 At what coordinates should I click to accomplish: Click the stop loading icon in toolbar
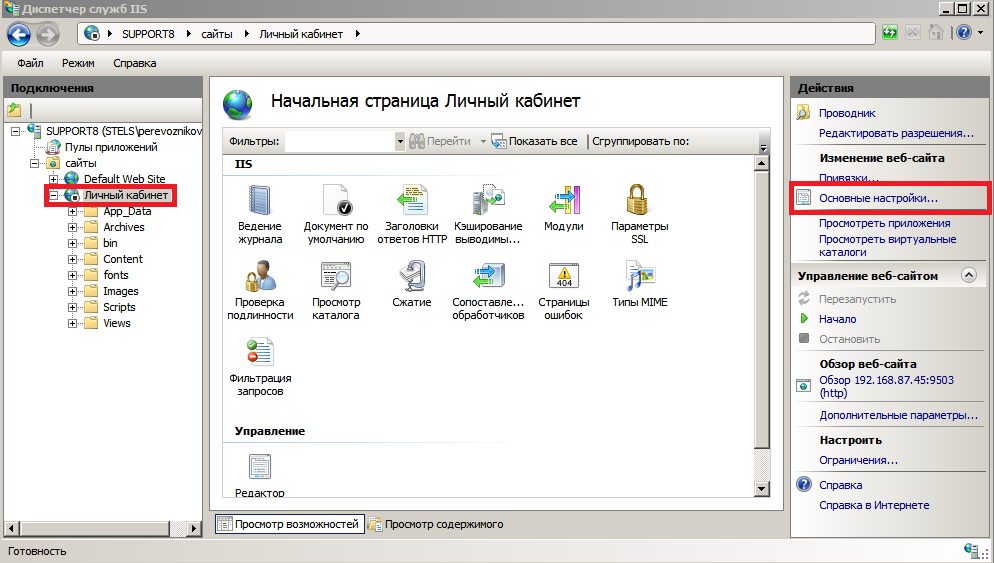(913, 32)
